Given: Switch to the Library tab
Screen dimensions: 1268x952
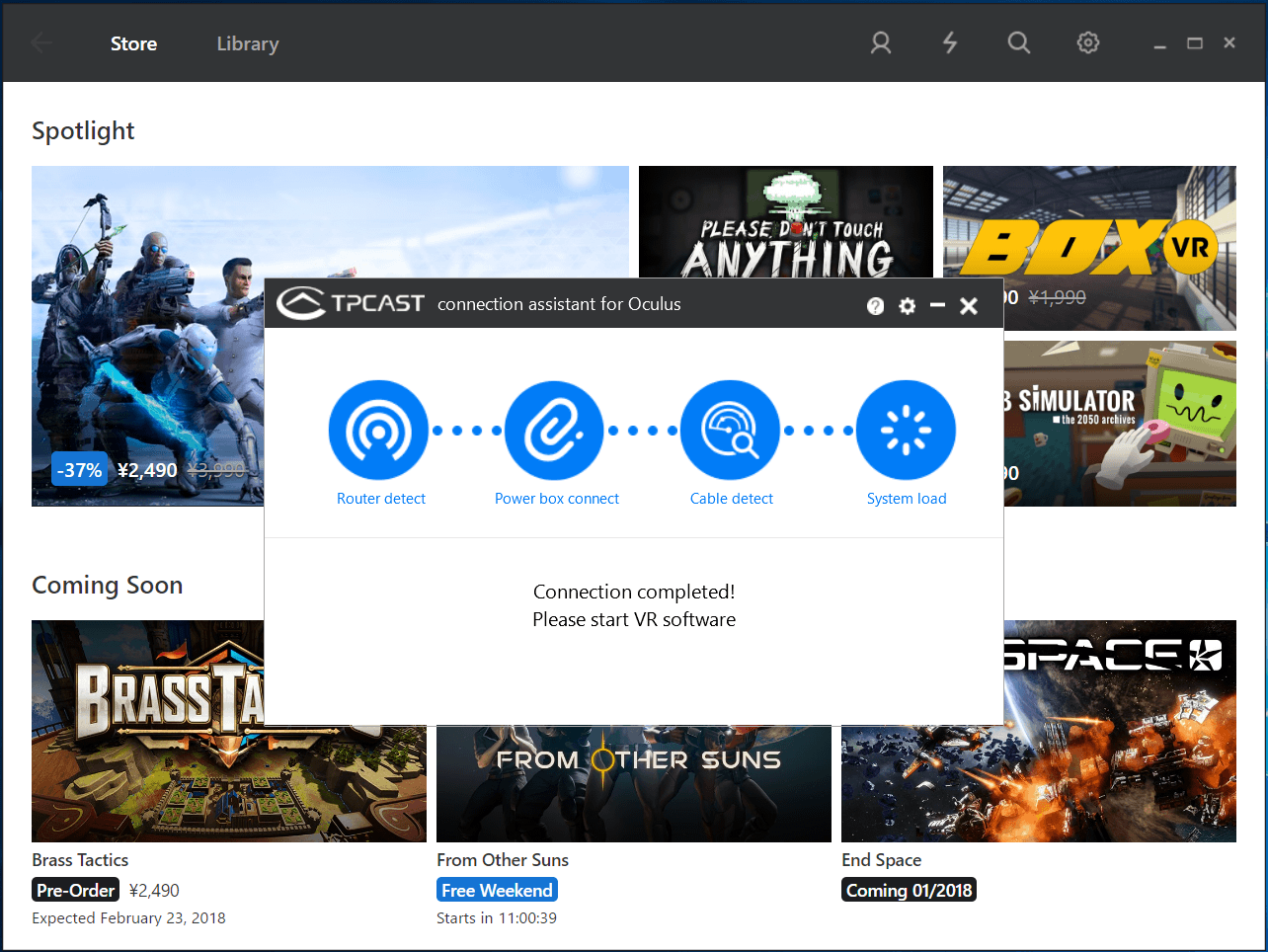Looking at the screenshot, I should click(248, 43).
